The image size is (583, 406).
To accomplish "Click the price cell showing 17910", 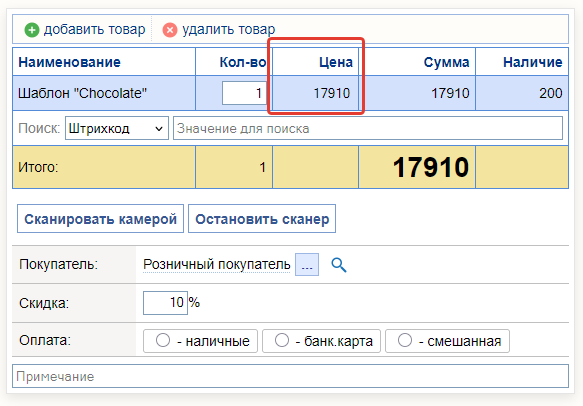I will (315, 93).
